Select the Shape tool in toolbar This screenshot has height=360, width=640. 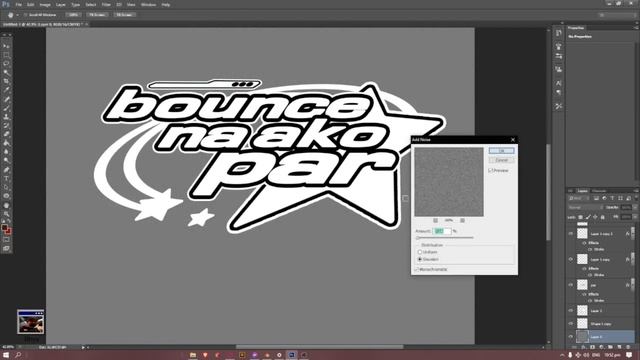6,196
